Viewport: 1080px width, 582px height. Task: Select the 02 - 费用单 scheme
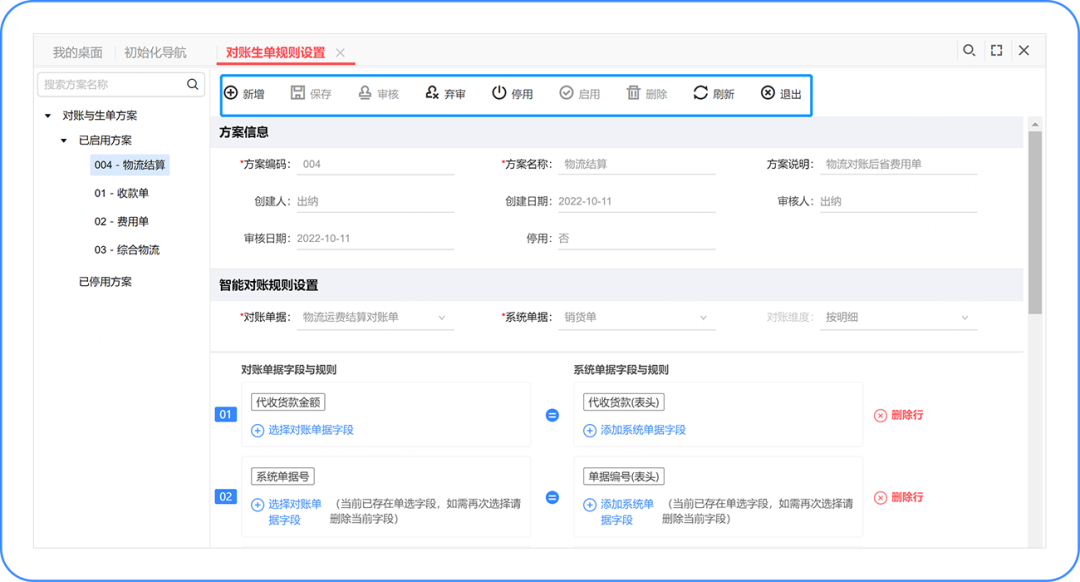coord(121,221)
